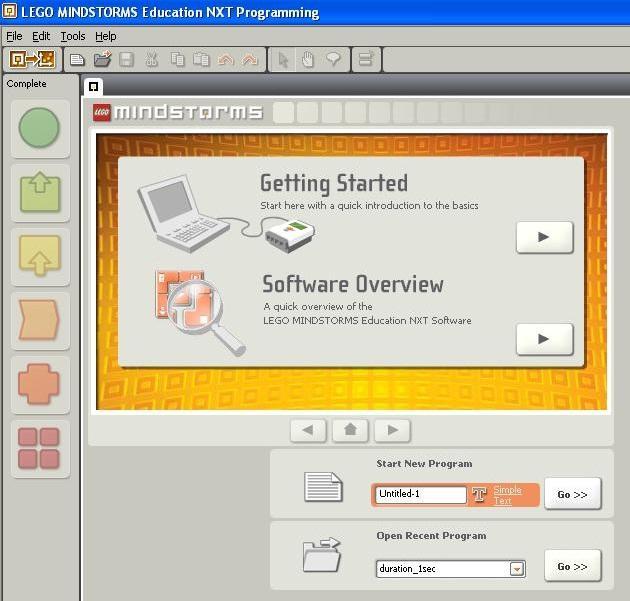Click the new document page icon
630x601 pixels.
[x=323, y=487]
